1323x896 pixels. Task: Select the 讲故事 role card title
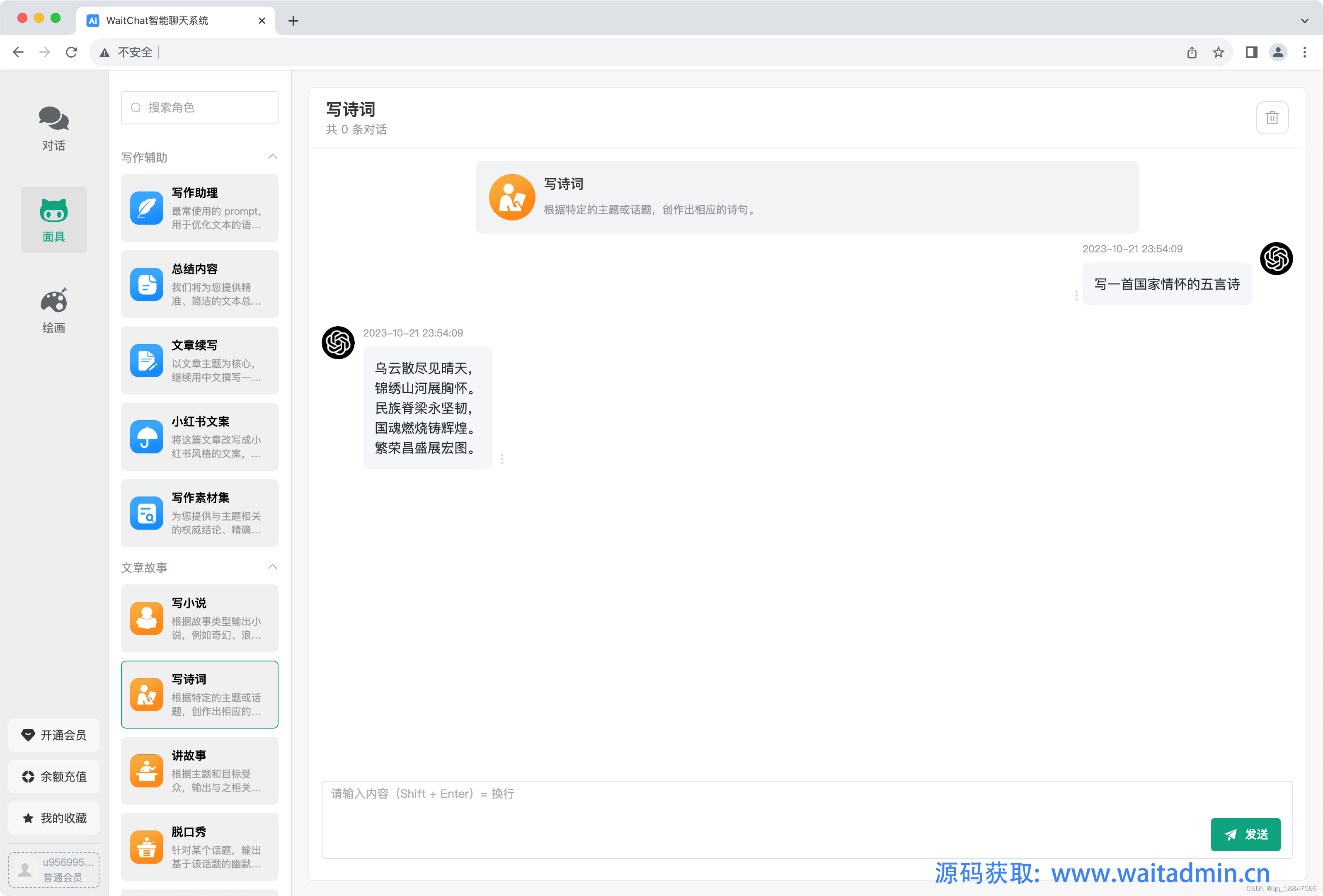[189, 756]
